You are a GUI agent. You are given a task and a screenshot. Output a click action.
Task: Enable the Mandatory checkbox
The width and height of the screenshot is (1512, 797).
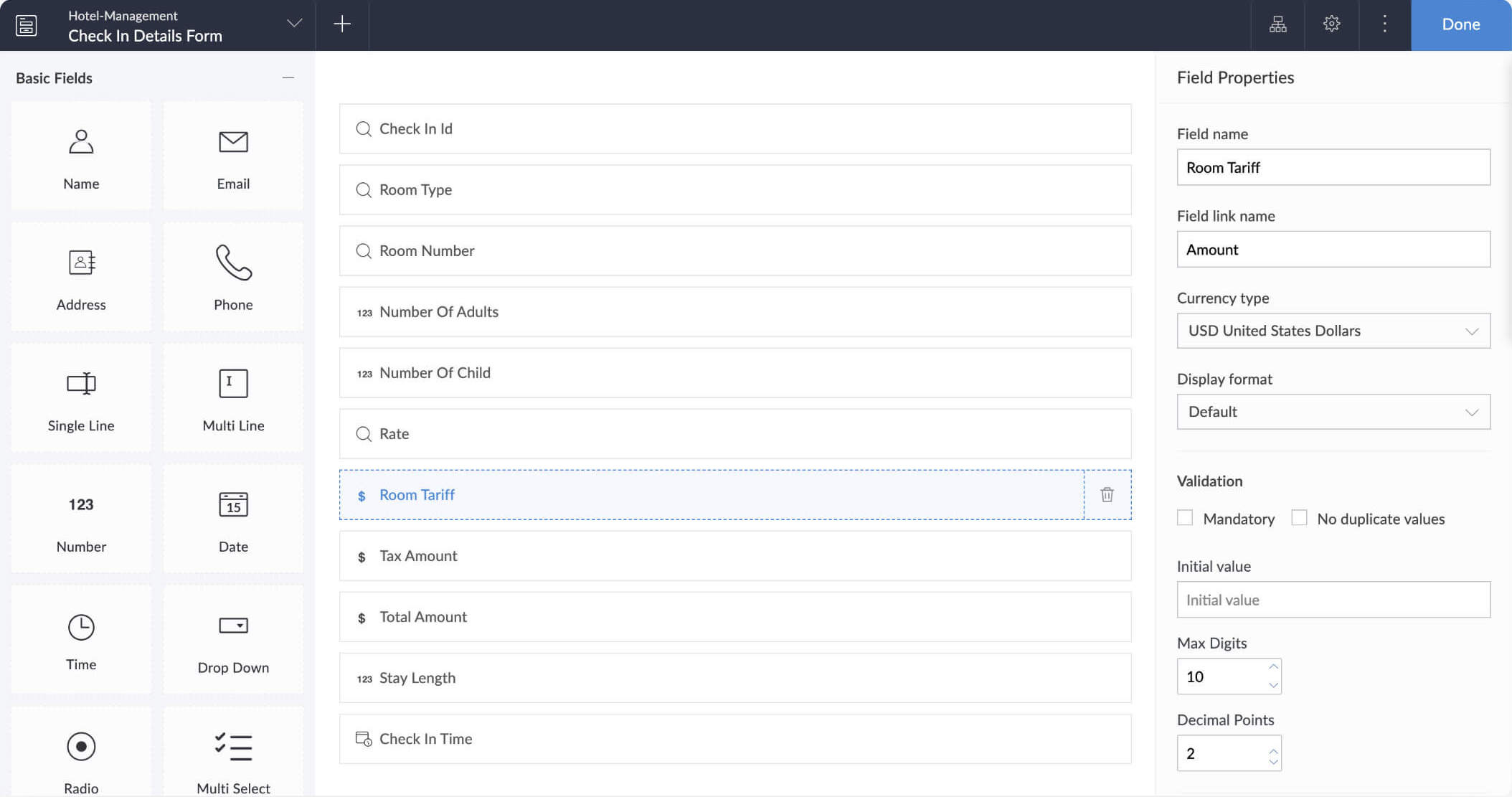click(x=1185, y=518)
